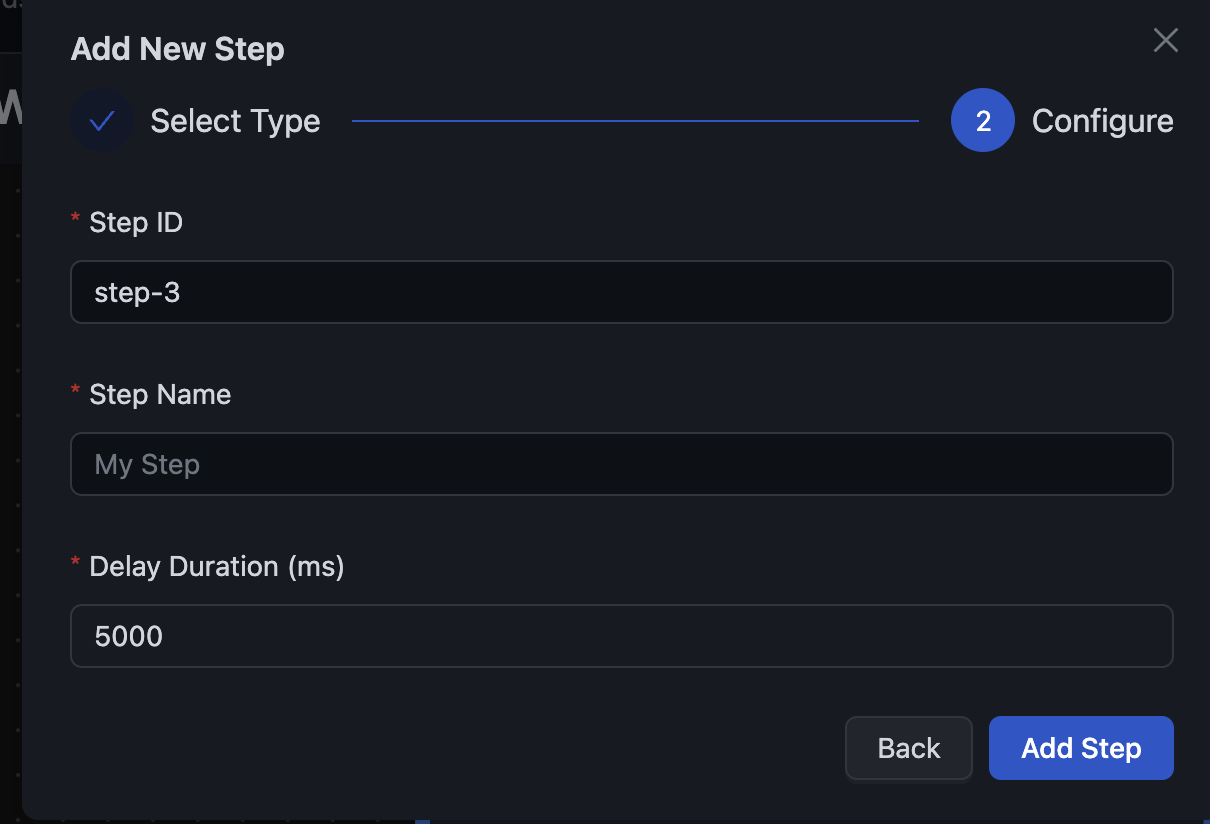Click the red asterisk beside Delay Duration
This screenshot has width=1210, height=824.
(76, 564)
